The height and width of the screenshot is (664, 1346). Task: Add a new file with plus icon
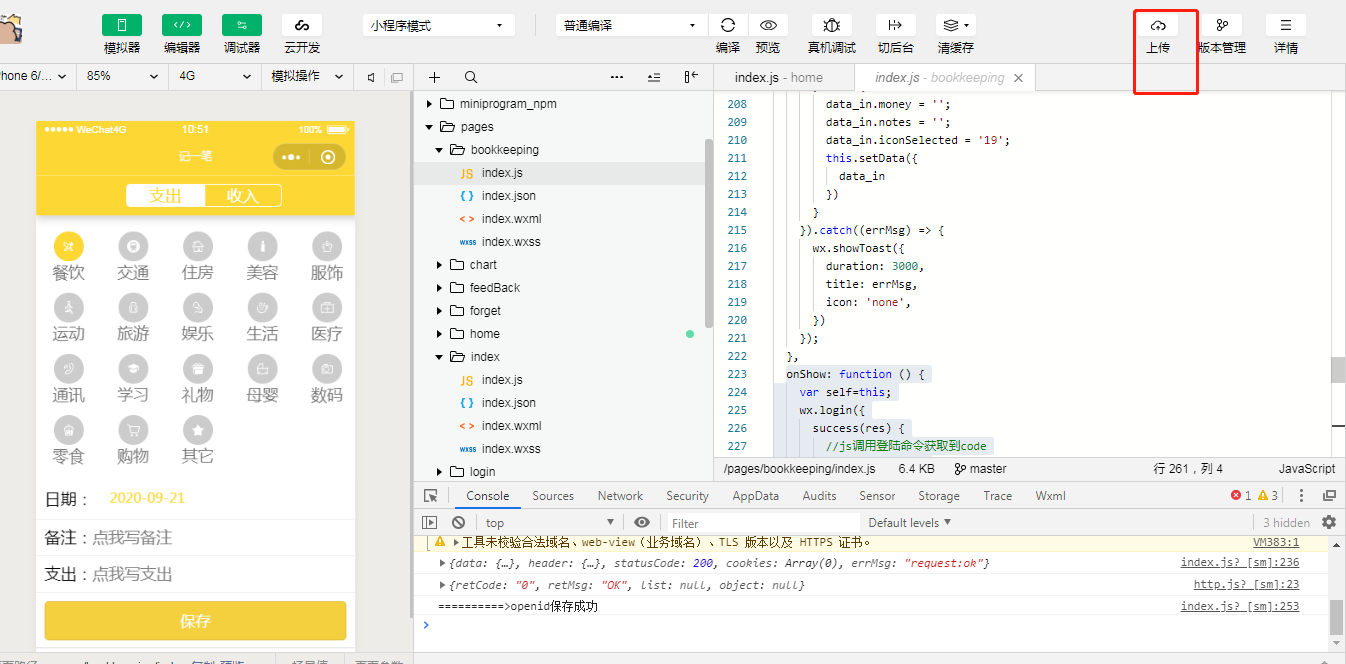(434, 77)
